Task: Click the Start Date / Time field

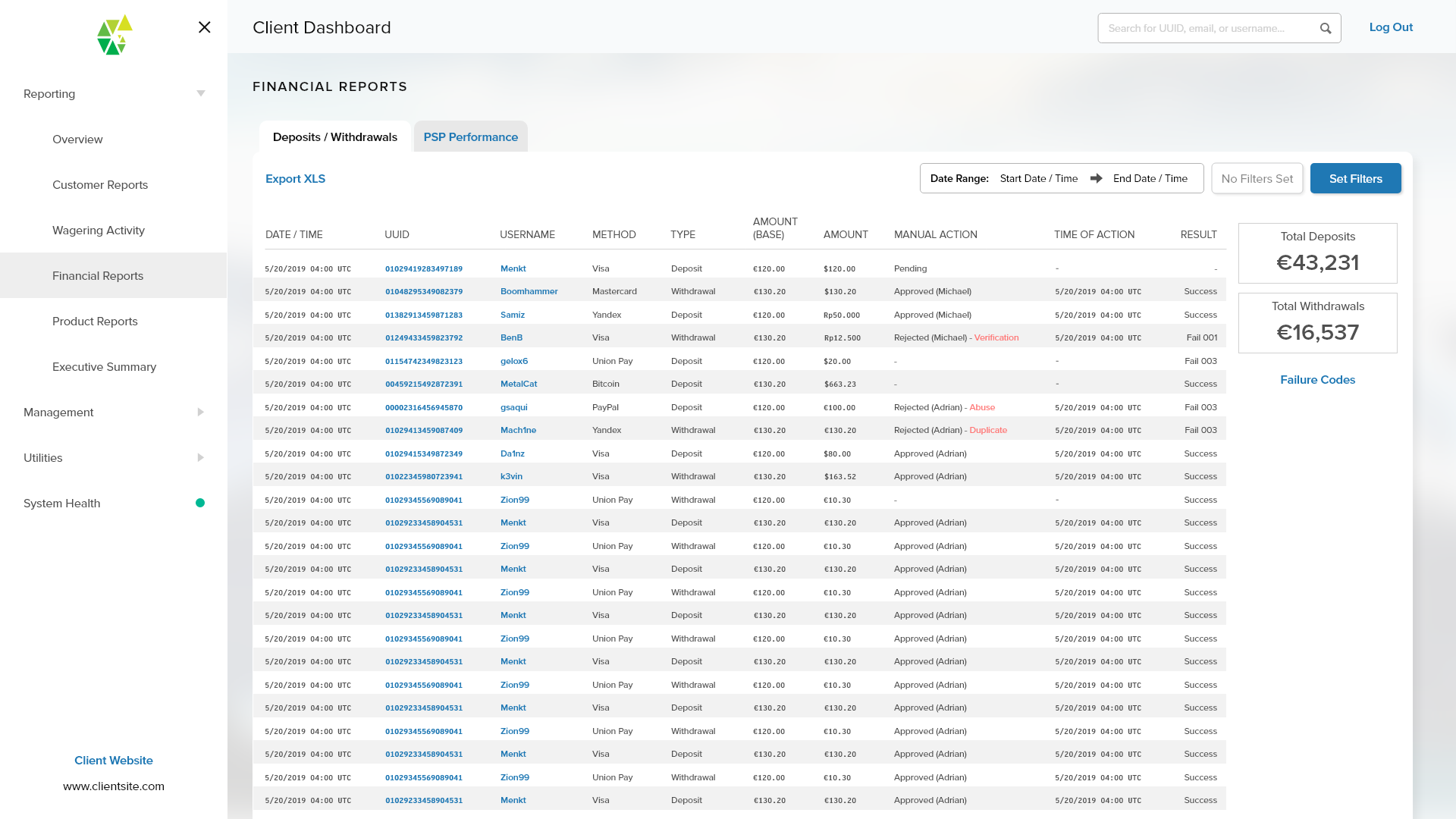Action: [x=1038, y=178]
